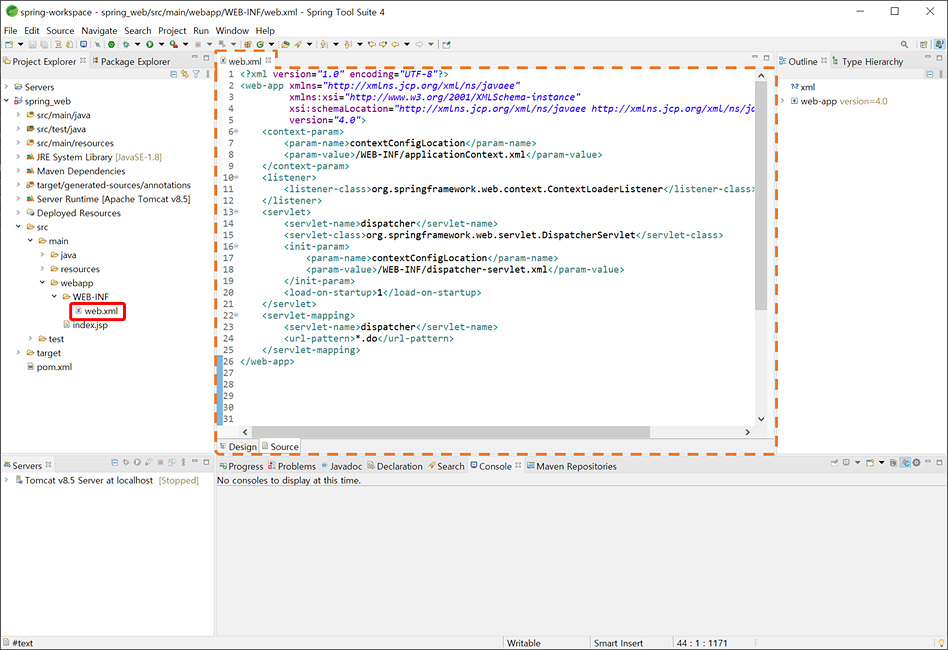This screenshot has height=650, width=948.
Task: Minimize the editor area icon
Action: click(755, 57)
